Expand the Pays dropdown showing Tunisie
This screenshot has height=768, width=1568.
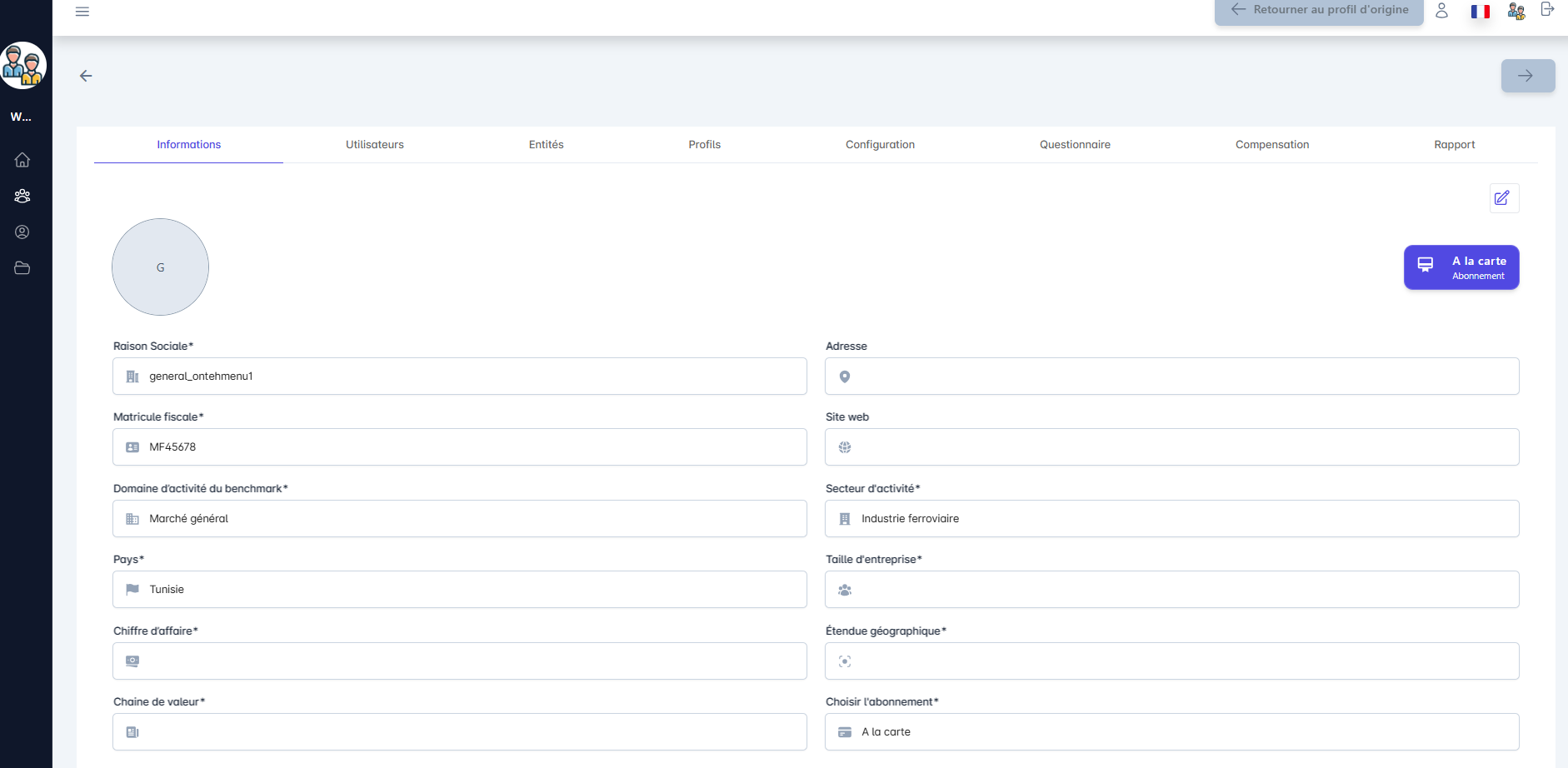[459, 590]
